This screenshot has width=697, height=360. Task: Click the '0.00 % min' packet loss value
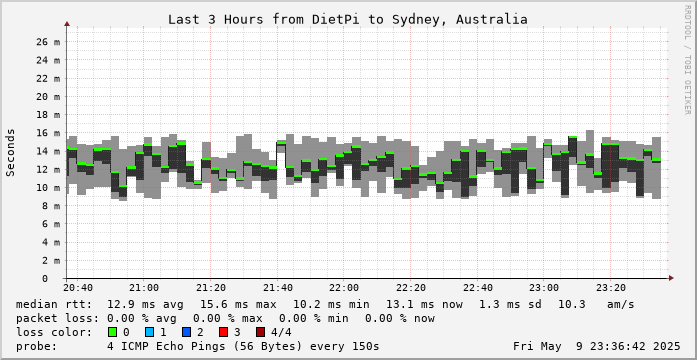pos(313,318)
